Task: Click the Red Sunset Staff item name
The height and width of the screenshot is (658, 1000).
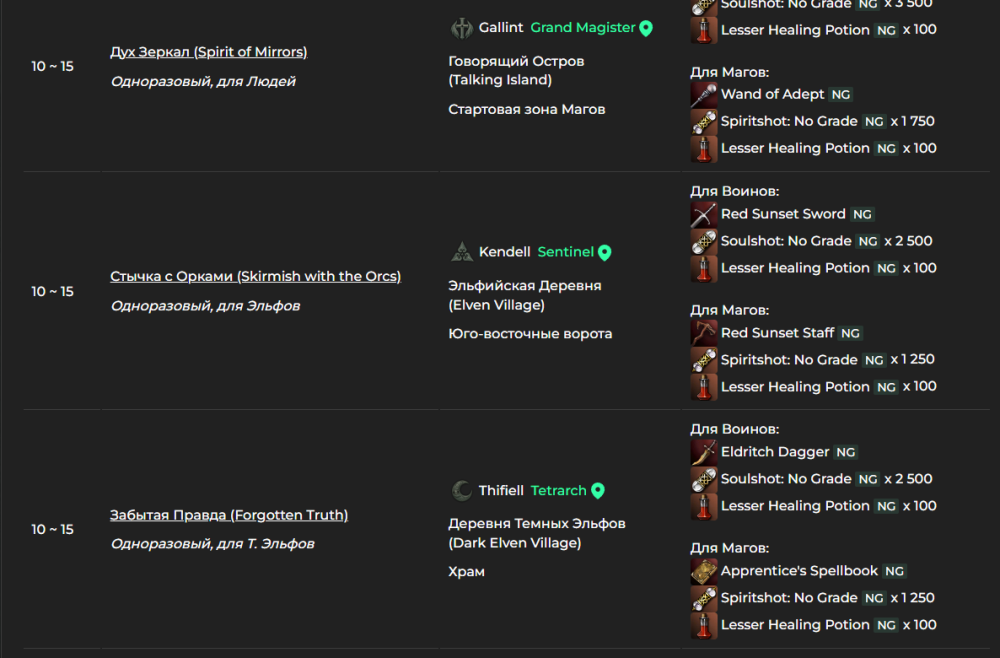Action: coord(777,333)
